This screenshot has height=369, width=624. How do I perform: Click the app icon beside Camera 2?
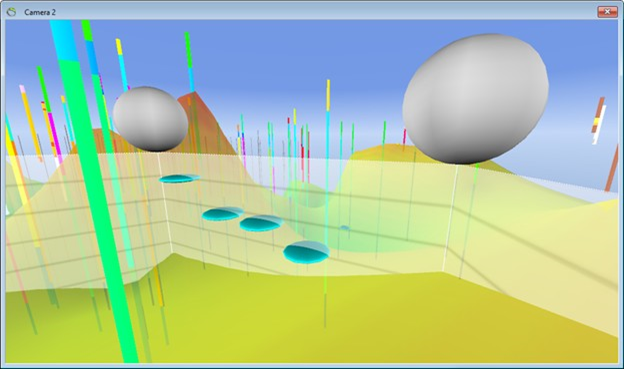[11, 12]
